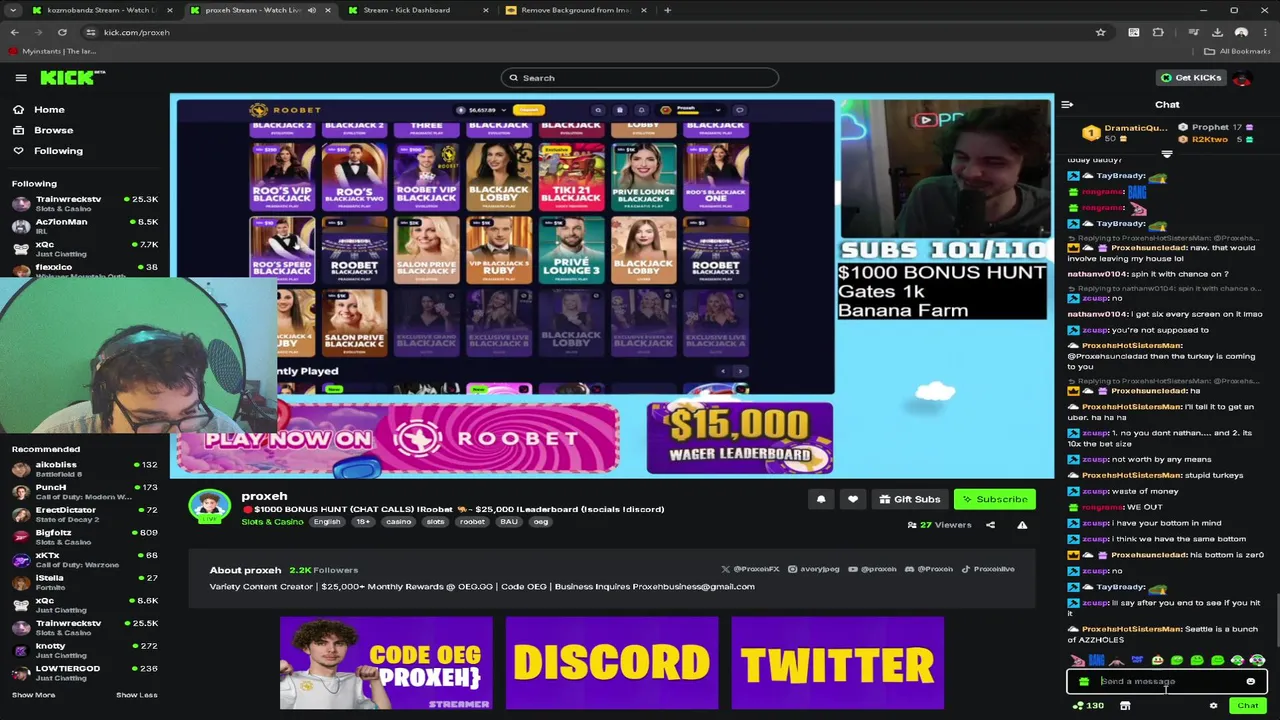1280x720 pixels.
Task: Reload the page
Action: tap(62, 32)
